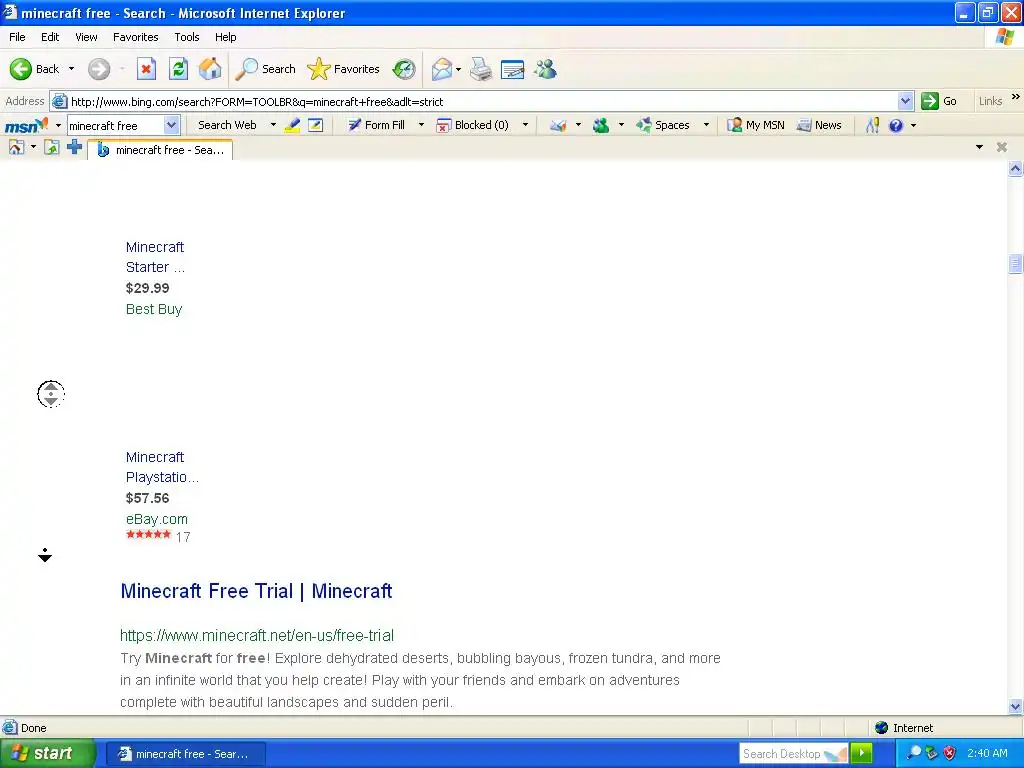1024x768 pixels.
Task: Open the Help menu
Action: [226, 37]
